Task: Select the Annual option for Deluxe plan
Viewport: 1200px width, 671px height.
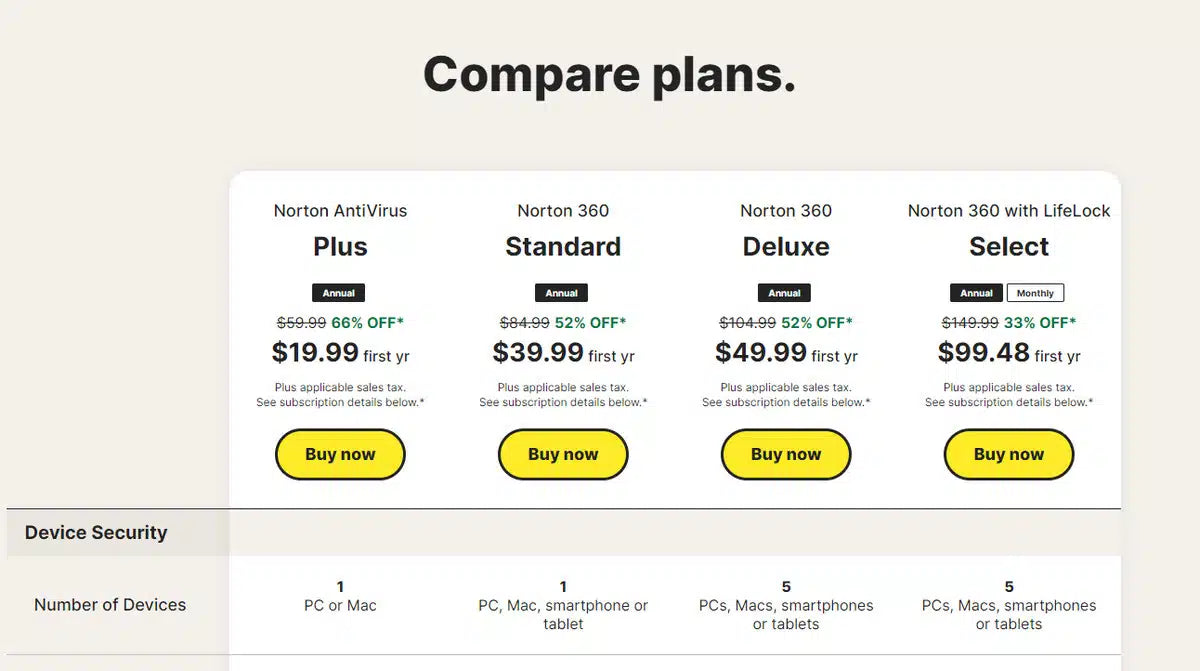Action: point(785,293)
